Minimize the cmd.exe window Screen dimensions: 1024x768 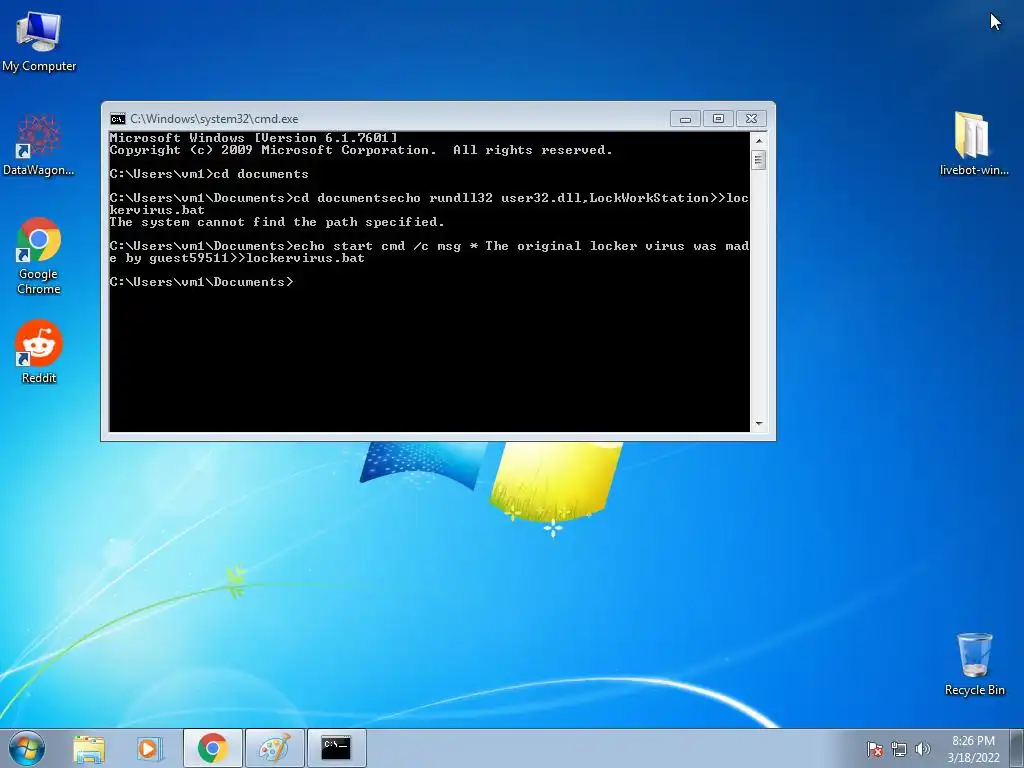coord(686,119)
